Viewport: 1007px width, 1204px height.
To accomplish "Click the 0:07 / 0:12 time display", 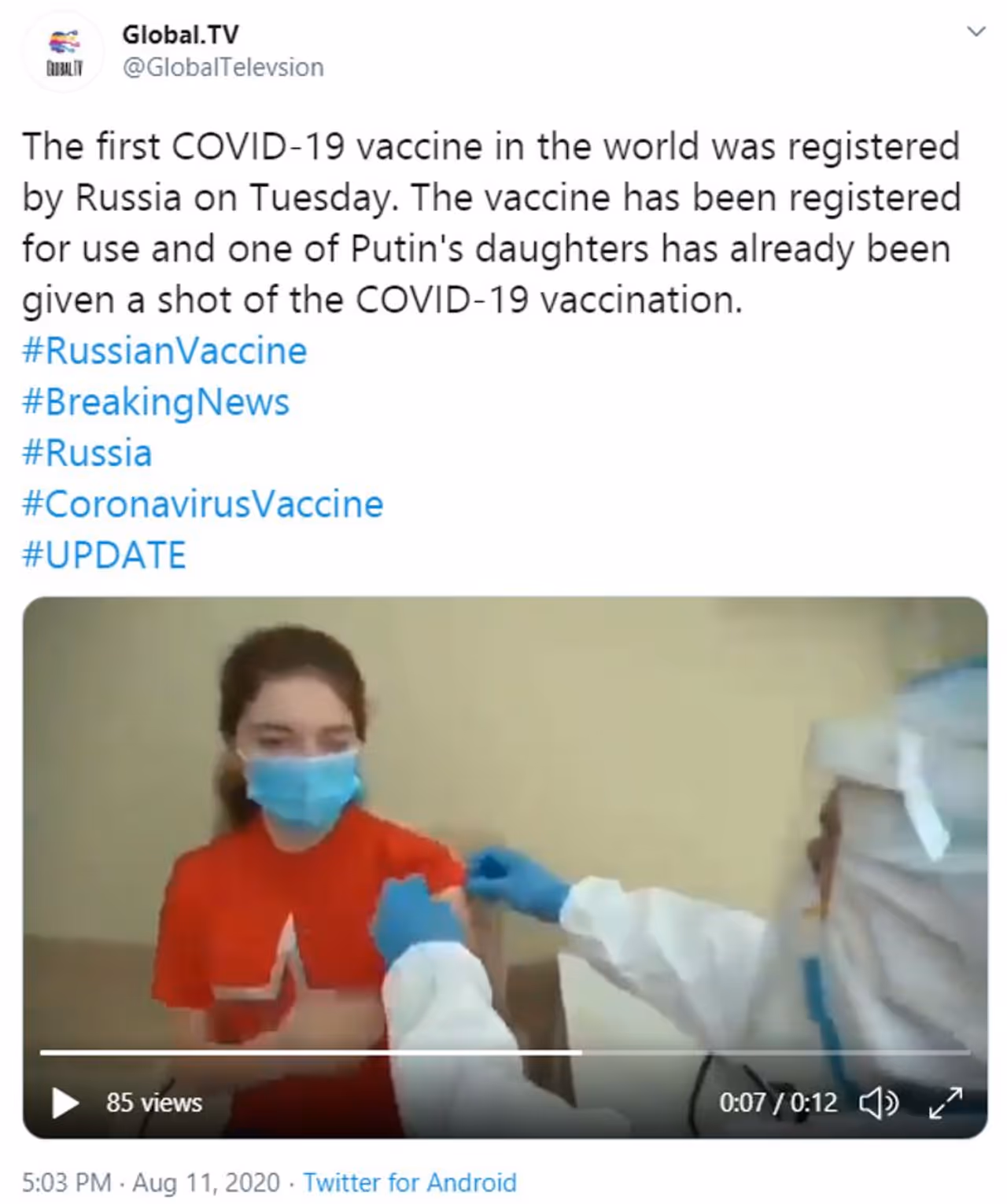I will pos(778,1103).
